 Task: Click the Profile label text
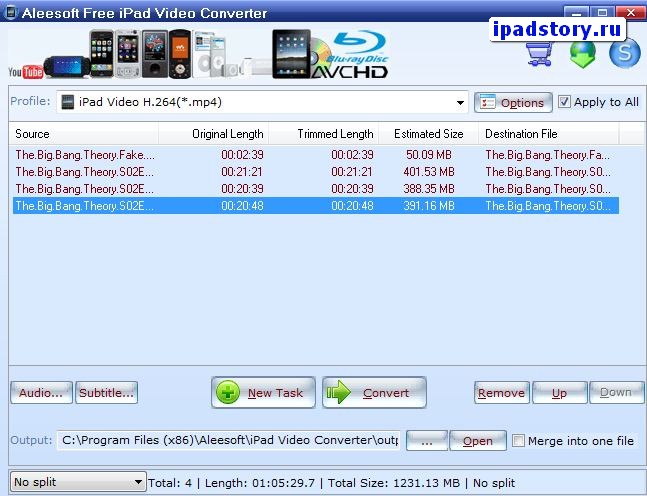(x=30, y=101)
